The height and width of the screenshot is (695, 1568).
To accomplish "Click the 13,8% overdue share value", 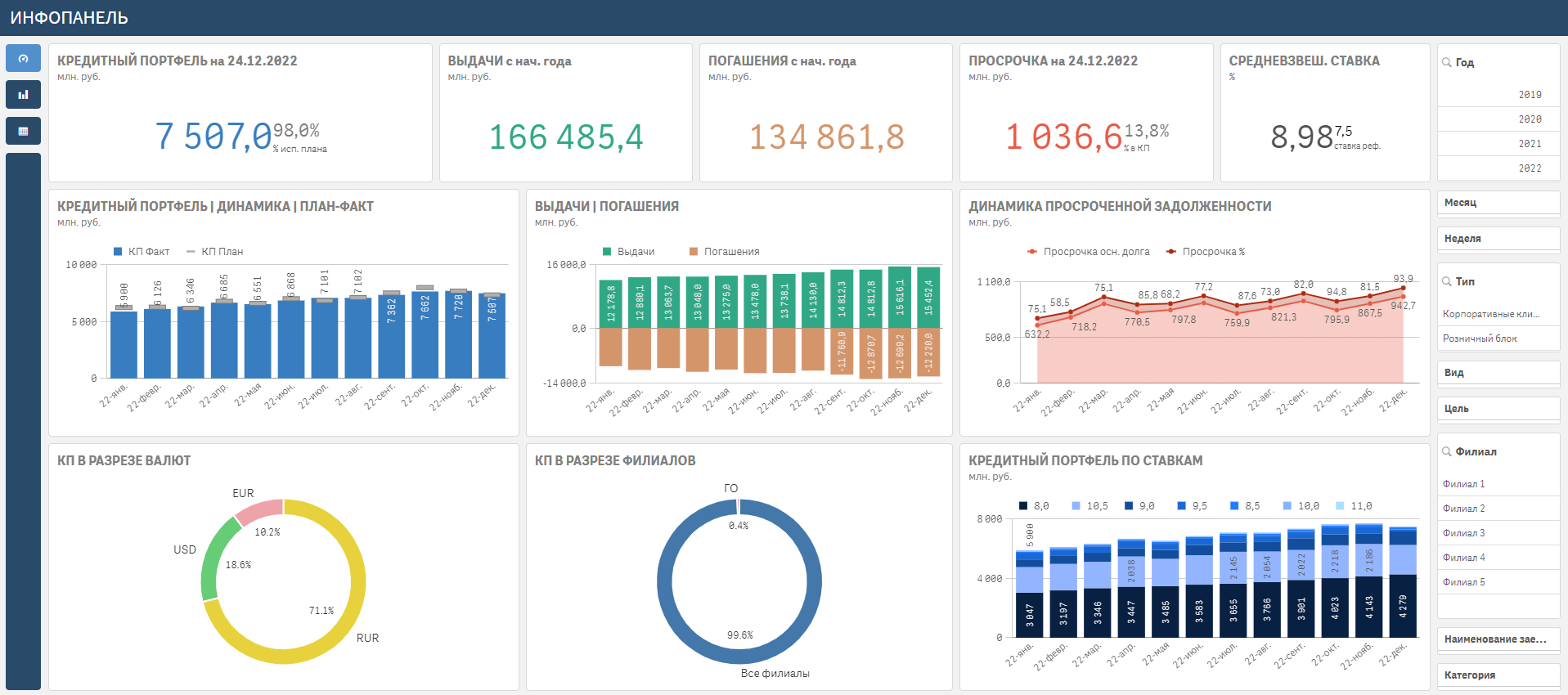I will 1147,131.
